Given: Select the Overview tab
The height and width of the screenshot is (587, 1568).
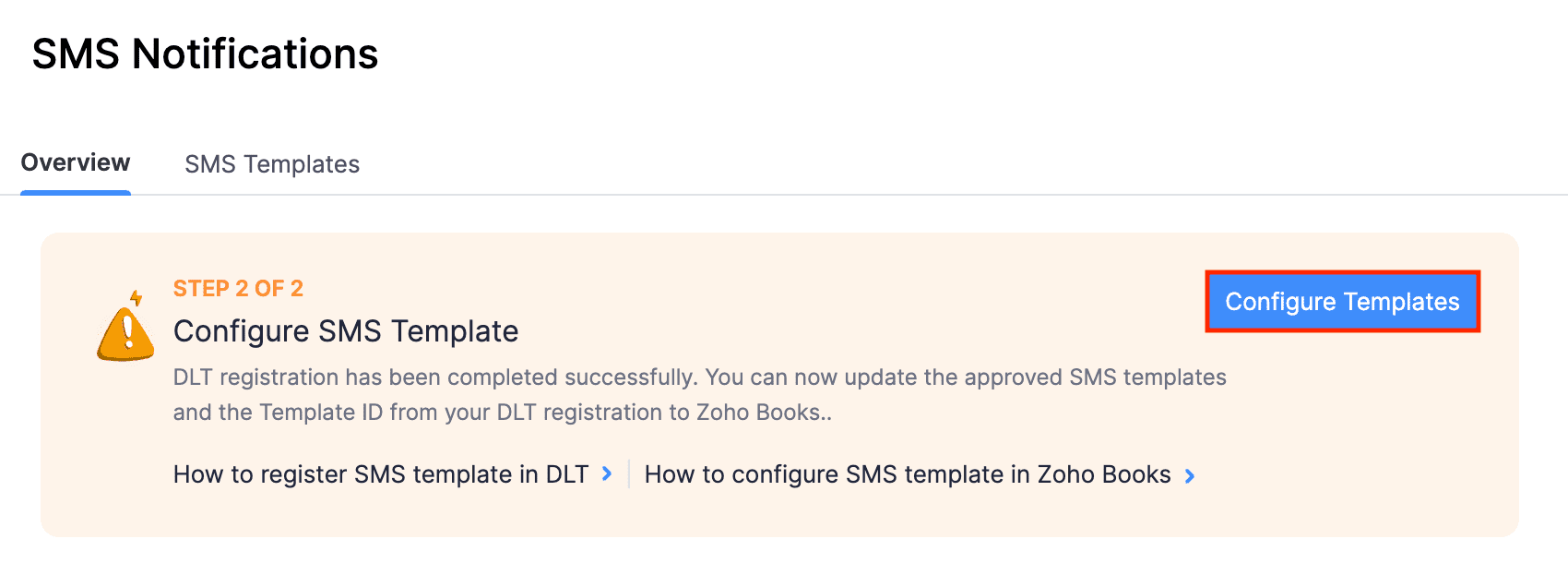Looking at the screenshot, I should point(75,162).
